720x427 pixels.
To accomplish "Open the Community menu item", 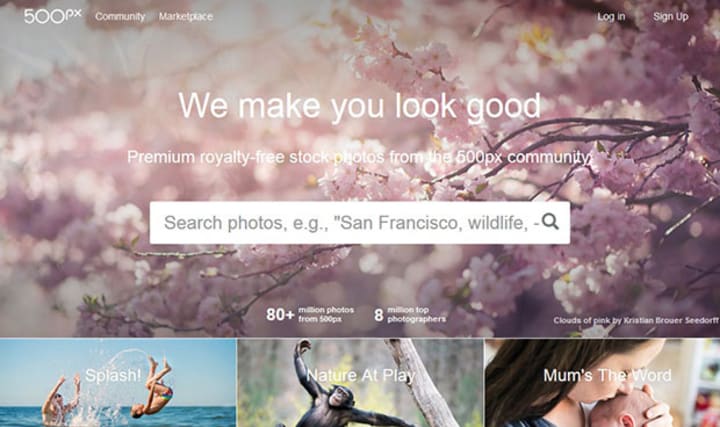I will [120, 17].
